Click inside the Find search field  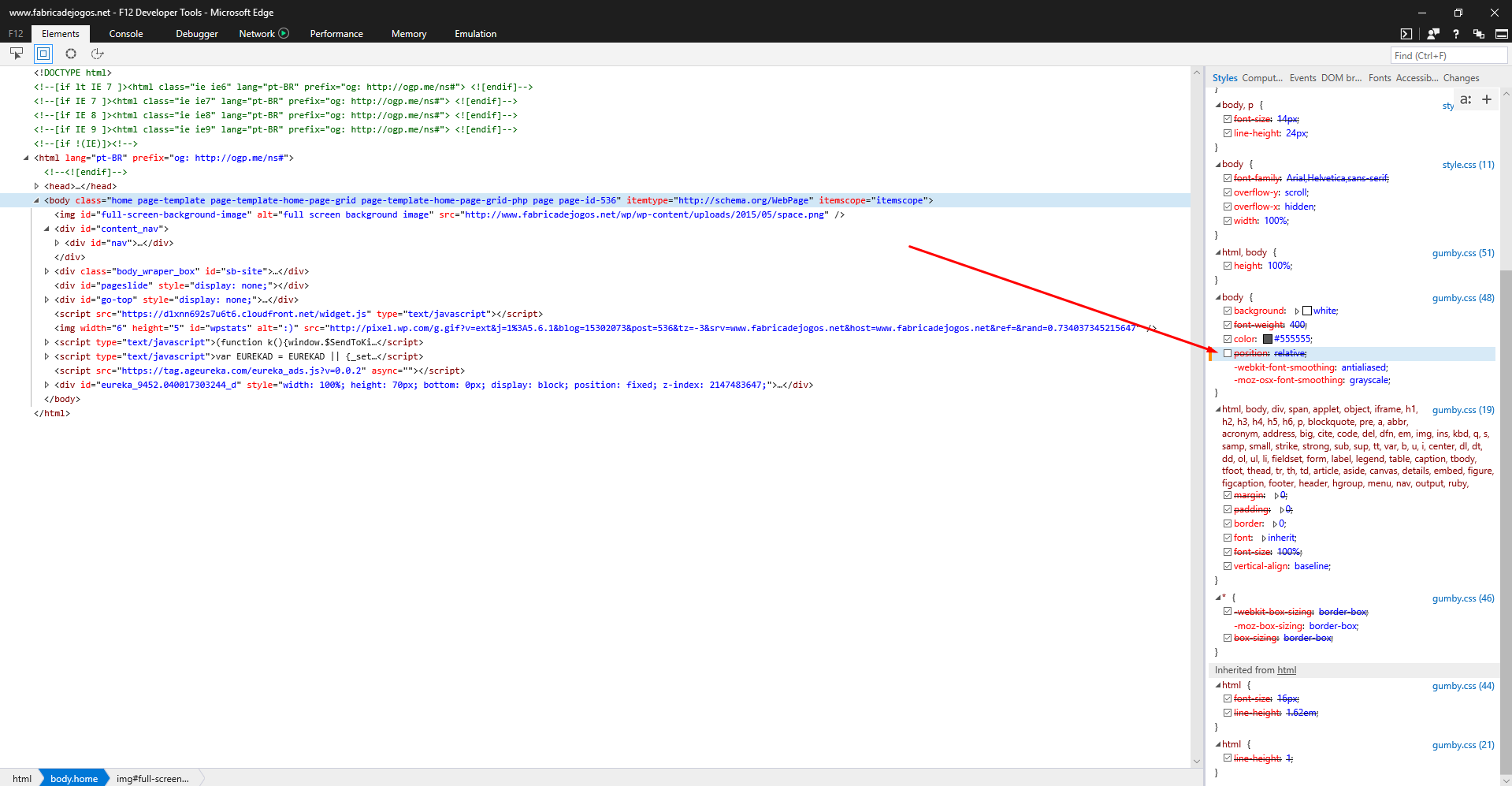[1448, 55]
